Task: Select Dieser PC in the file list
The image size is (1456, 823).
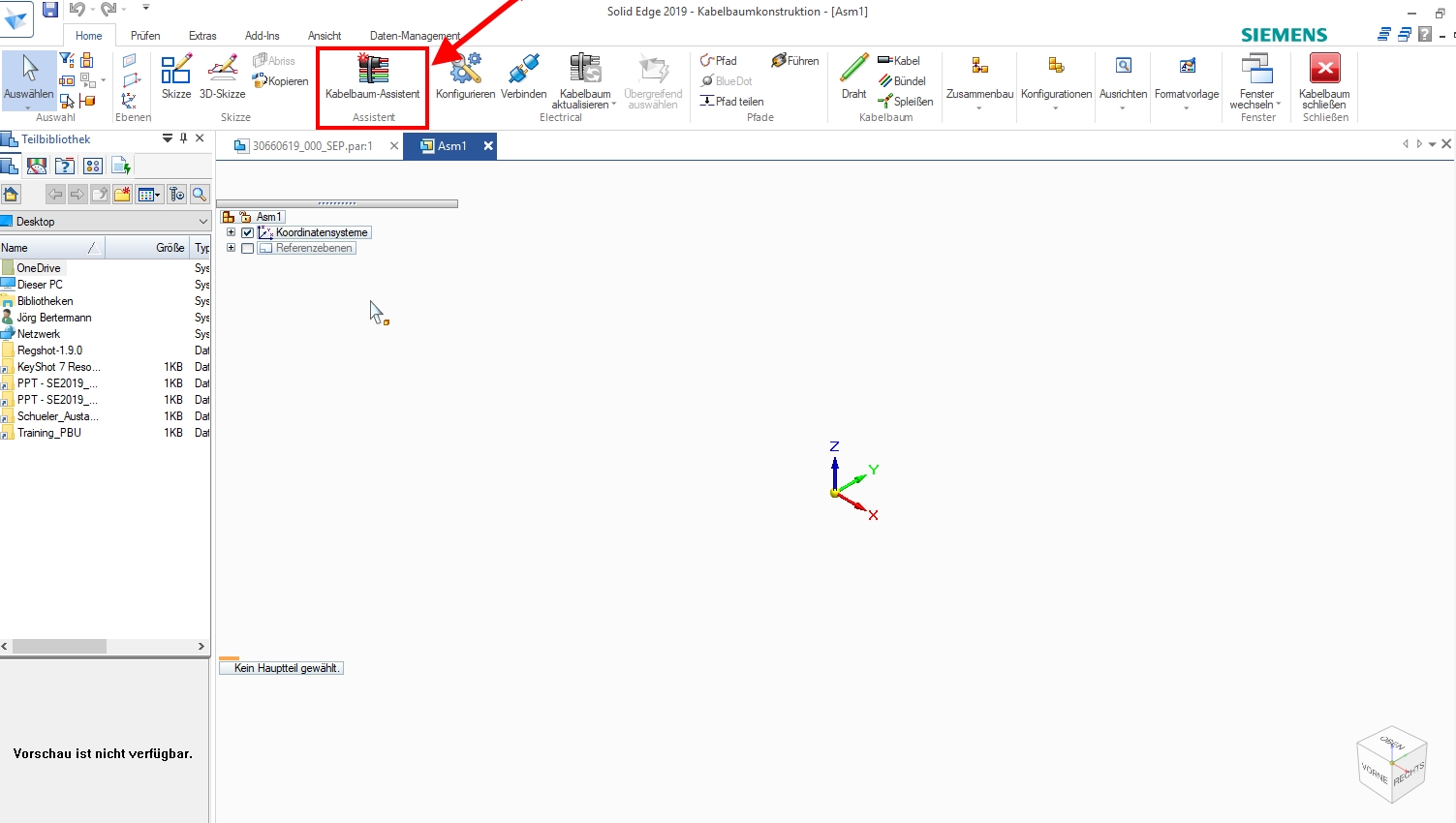Action: [40, 285]
